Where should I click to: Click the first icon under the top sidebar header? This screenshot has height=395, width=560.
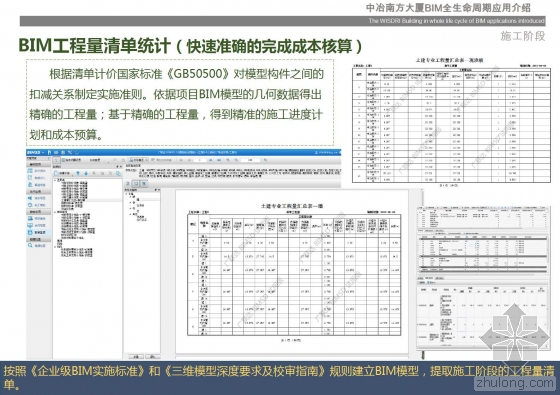[30, 170]
